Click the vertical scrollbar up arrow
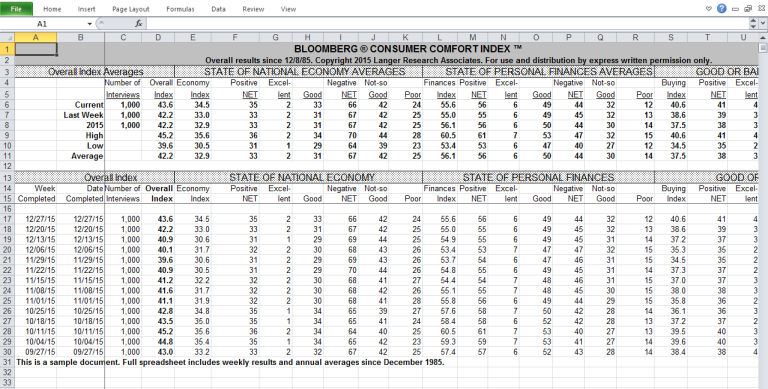Image resolution: width=768 pixels, height=389 pixels. pos(763,37)
